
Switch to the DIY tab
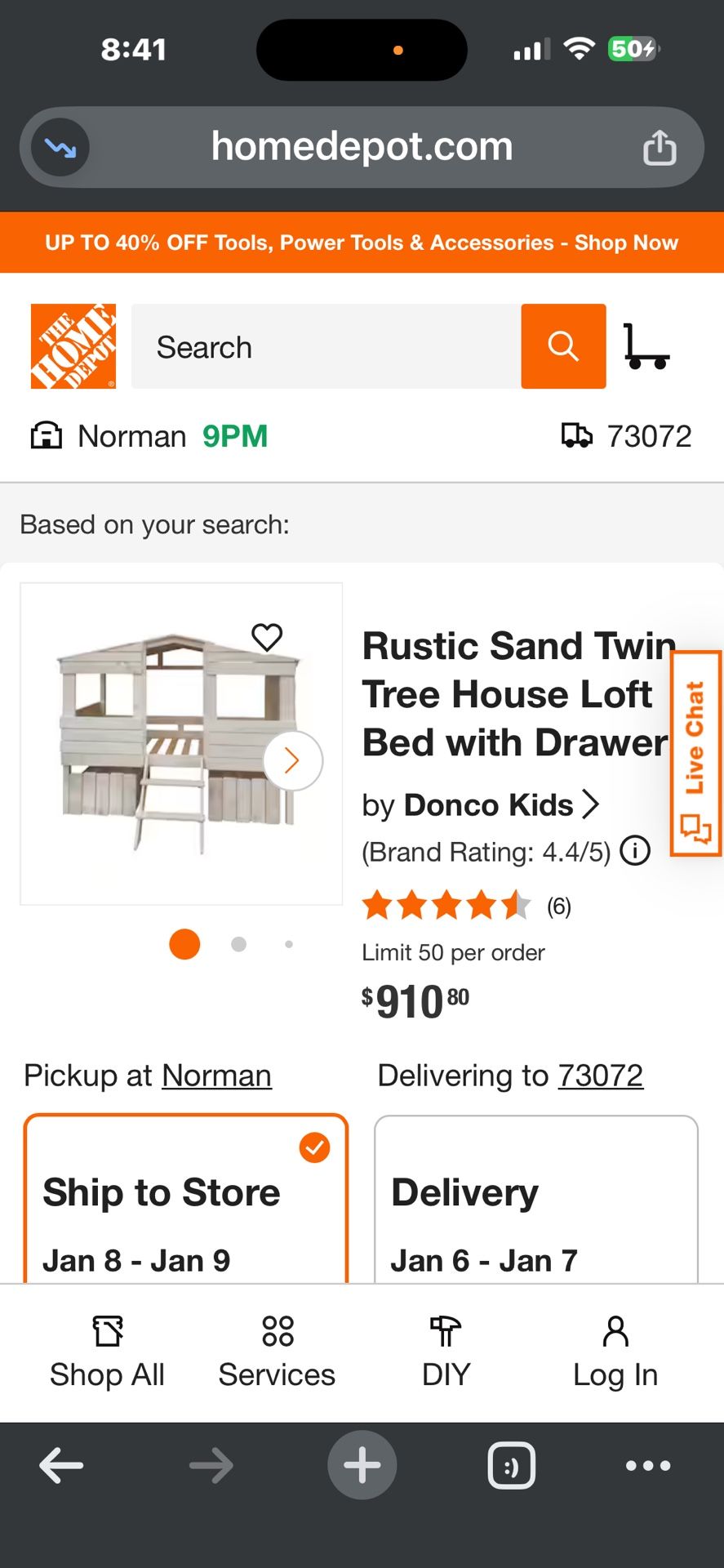point(446,1352)
